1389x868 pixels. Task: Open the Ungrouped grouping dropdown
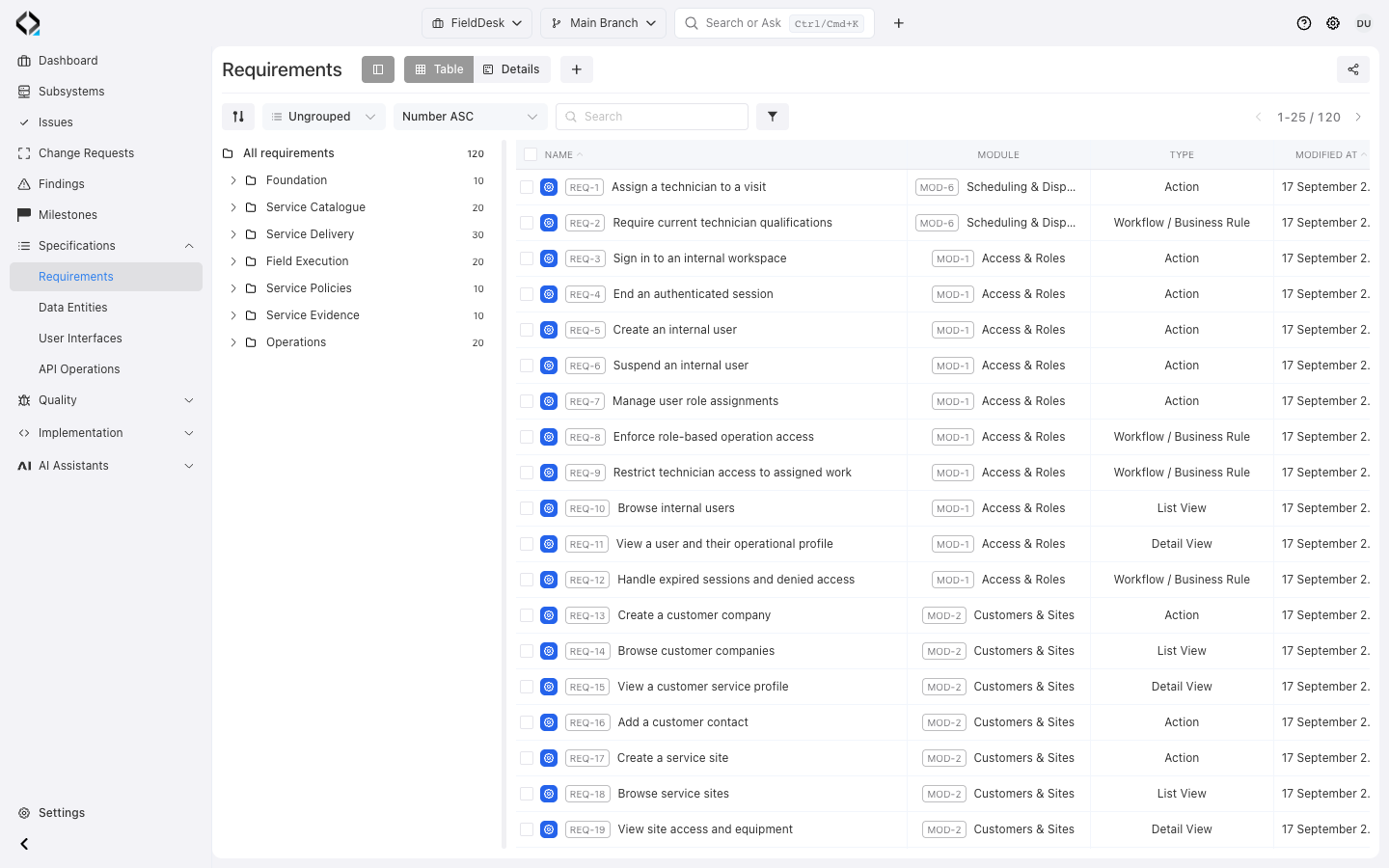coord(324,117)
